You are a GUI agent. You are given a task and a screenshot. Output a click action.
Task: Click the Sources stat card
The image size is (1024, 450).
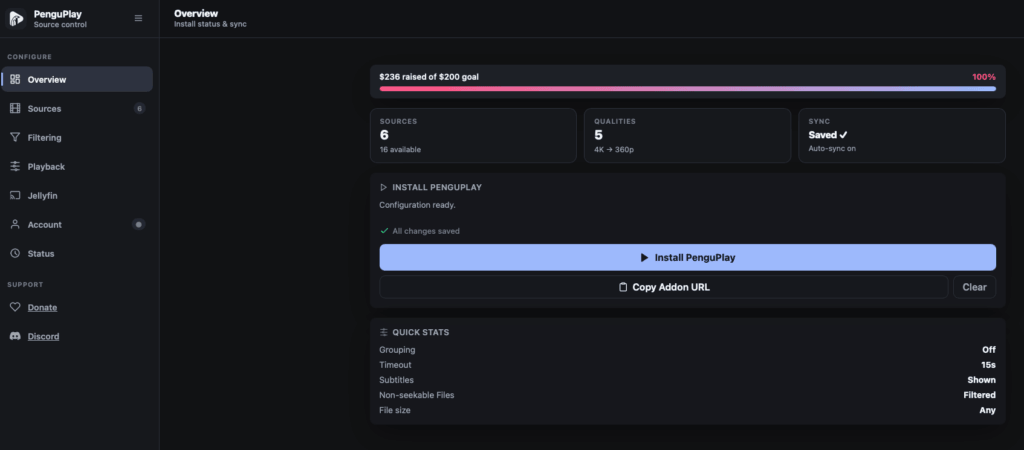473,135
